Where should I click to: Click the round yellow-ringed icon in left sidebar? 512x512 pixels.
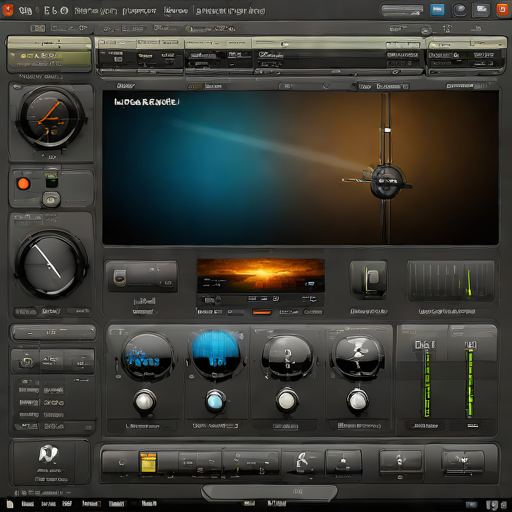click(x=26, y=361)
